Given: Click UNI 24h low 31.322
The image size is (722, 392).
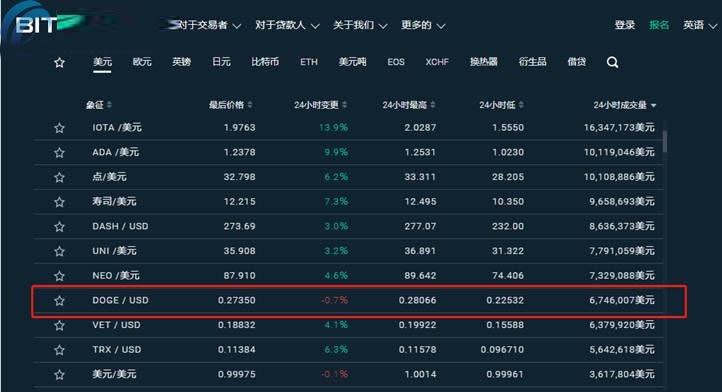Looking at the screenshot, I should pyautogui.click(x=508, y=251).
